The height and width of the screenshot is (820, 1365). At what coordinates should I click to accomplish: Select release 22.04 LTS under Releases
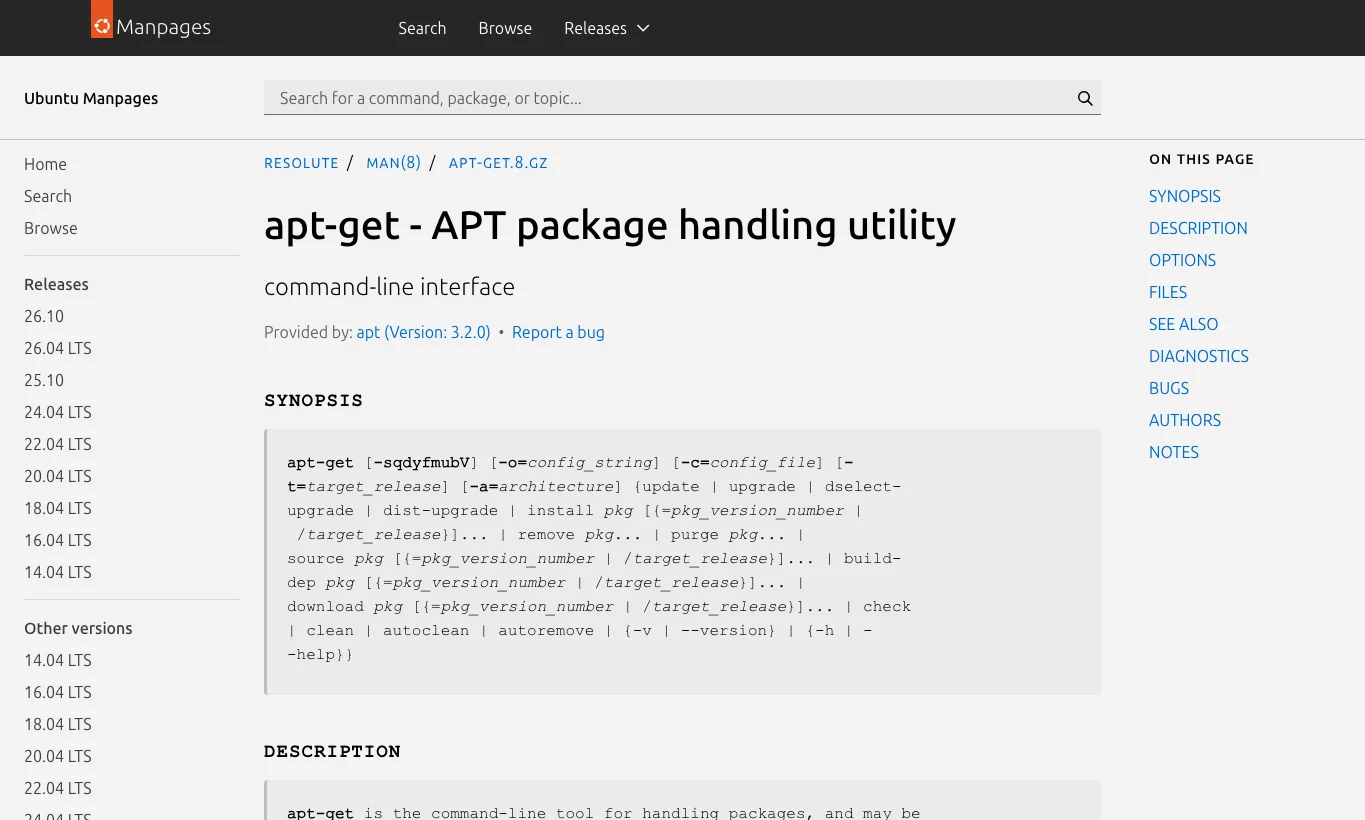coord(58,444)
